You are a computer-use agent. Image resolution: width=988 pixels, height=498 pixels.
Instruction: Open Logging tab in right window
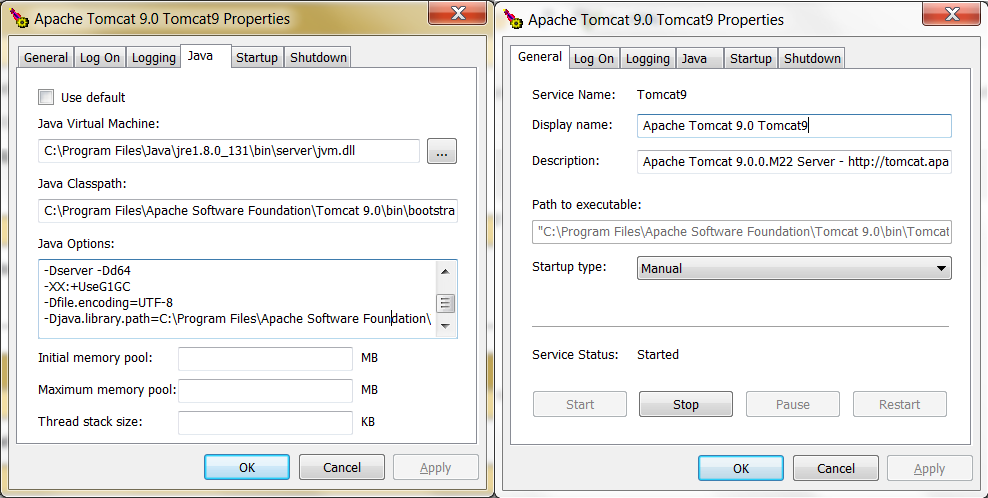[x=648, y=59]
